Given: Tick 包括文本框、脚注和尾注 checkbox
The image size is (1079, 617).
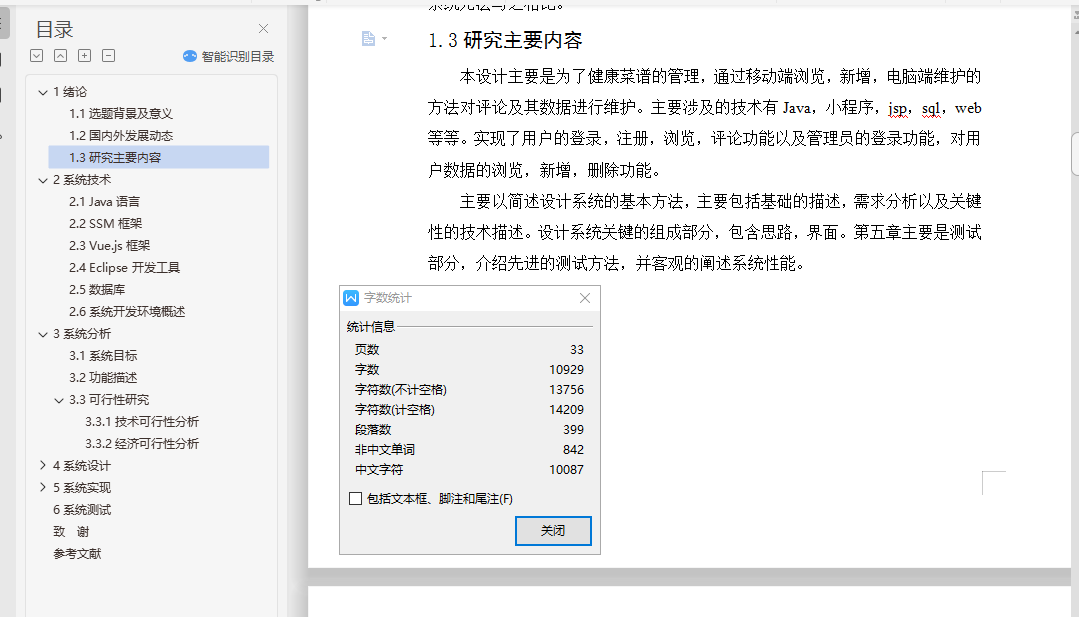Looking at the screenshot, I should pos(356,499).
